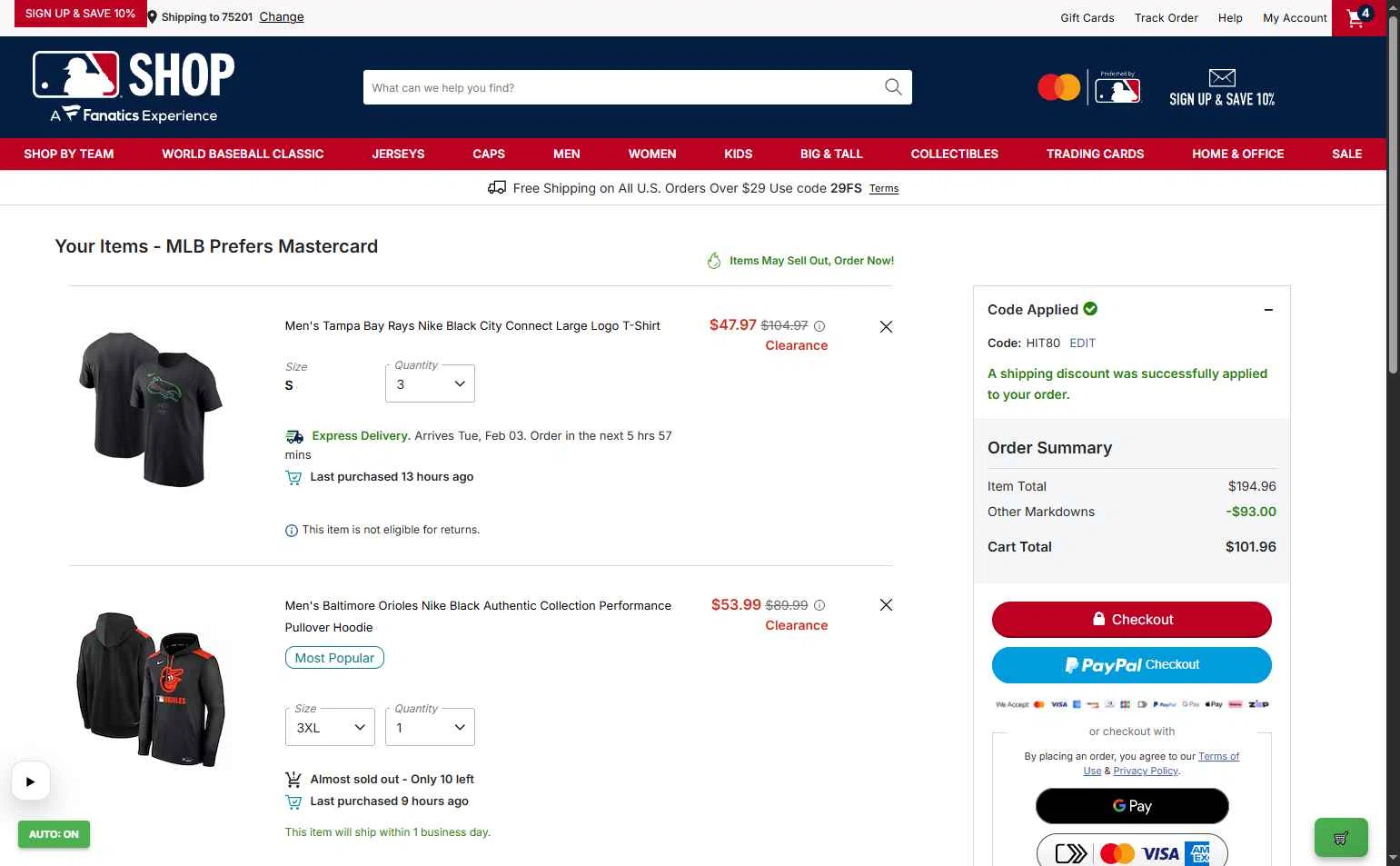This screenshot has width=1400, height=866.
Task: Open Quantity dropdown for Rays T-Shirt
Action: (430, 384)
